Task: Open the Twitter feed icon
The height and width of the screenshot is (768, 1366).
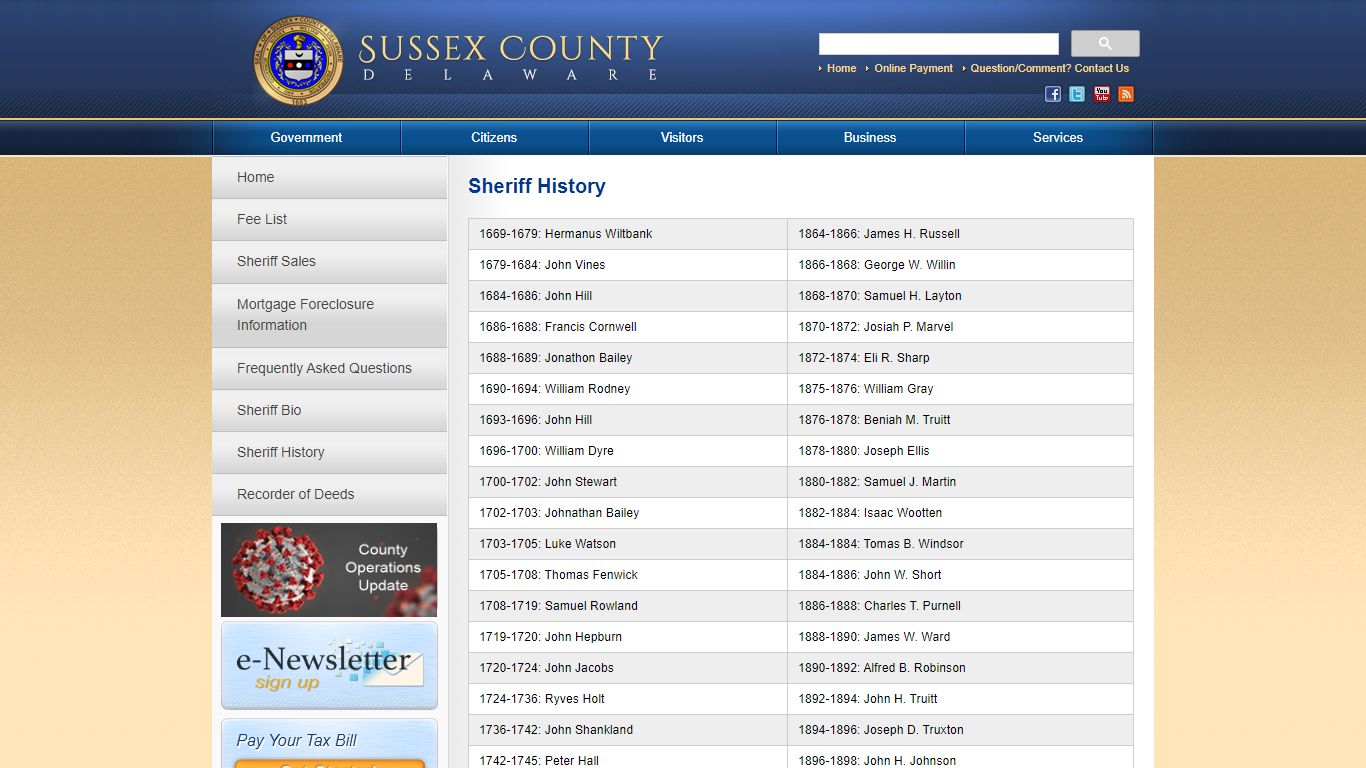Action: point(1077,94)
